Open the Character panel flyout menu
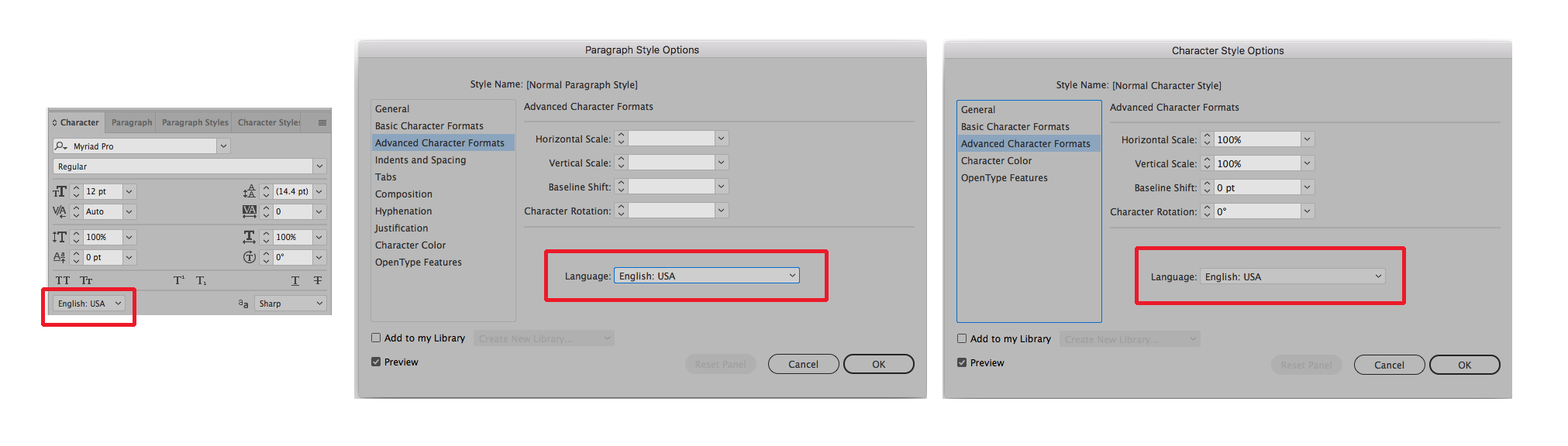The image size is (1568, 446). [322, 122]
